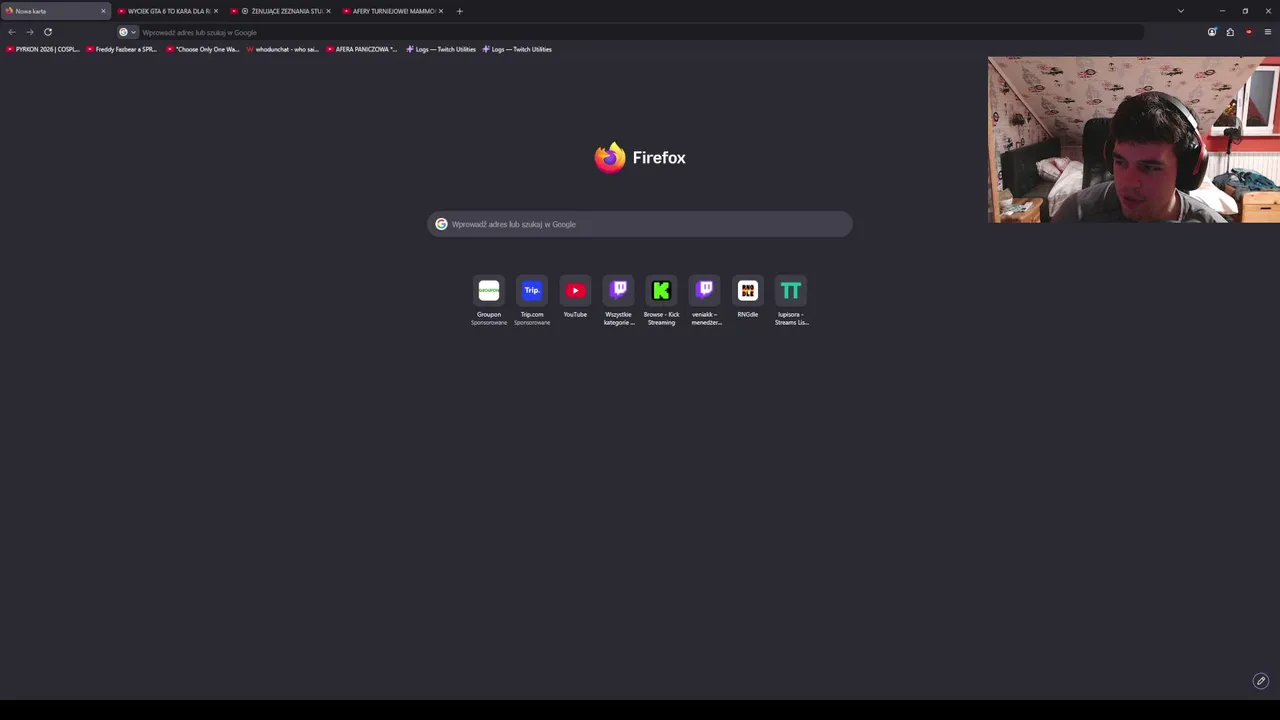Go back using the back arrow

coord(12,32)
